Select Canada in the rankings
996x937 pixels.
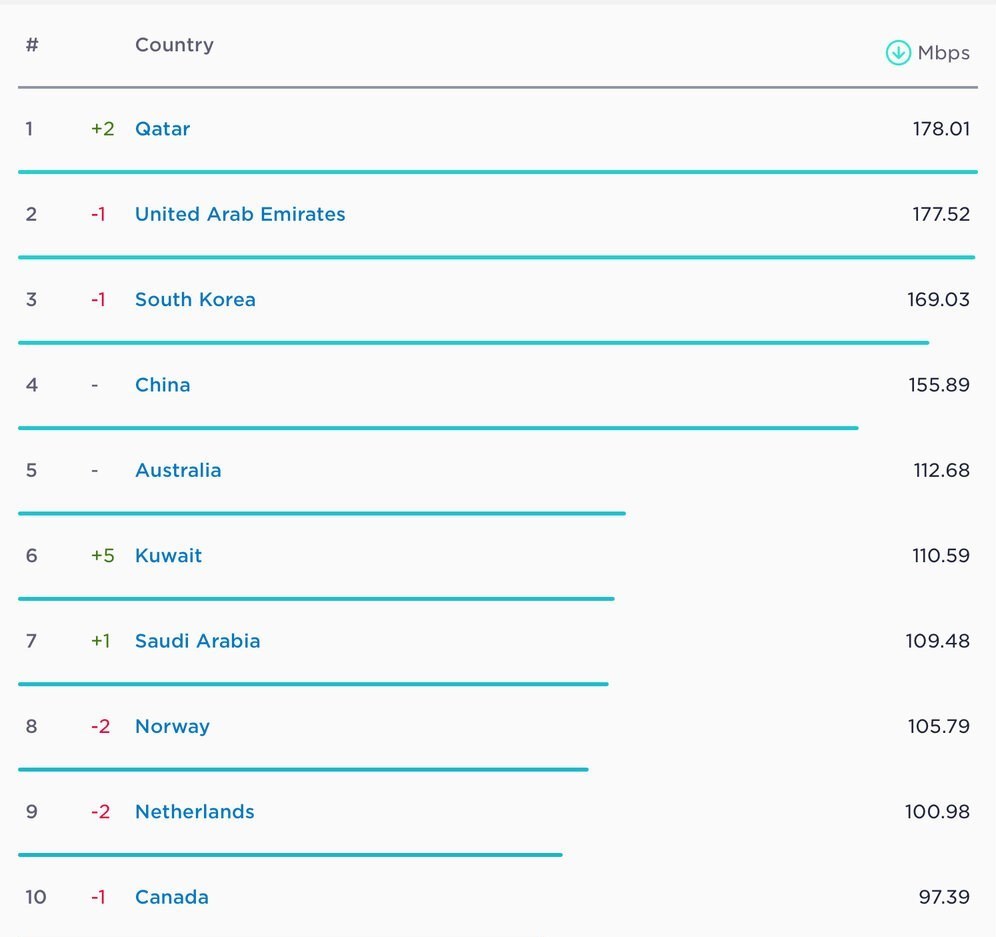172,897
